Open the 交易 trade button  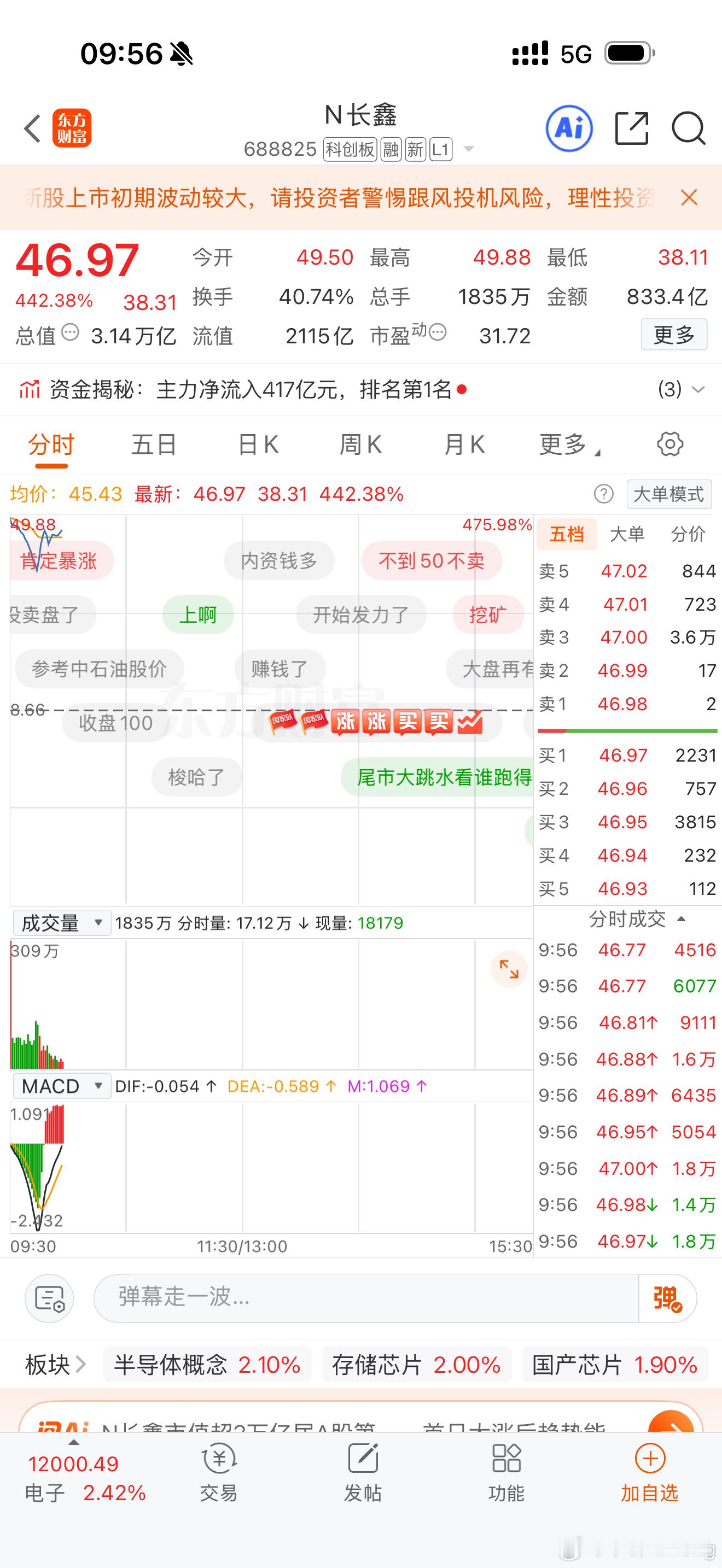tap(219, 1473)
